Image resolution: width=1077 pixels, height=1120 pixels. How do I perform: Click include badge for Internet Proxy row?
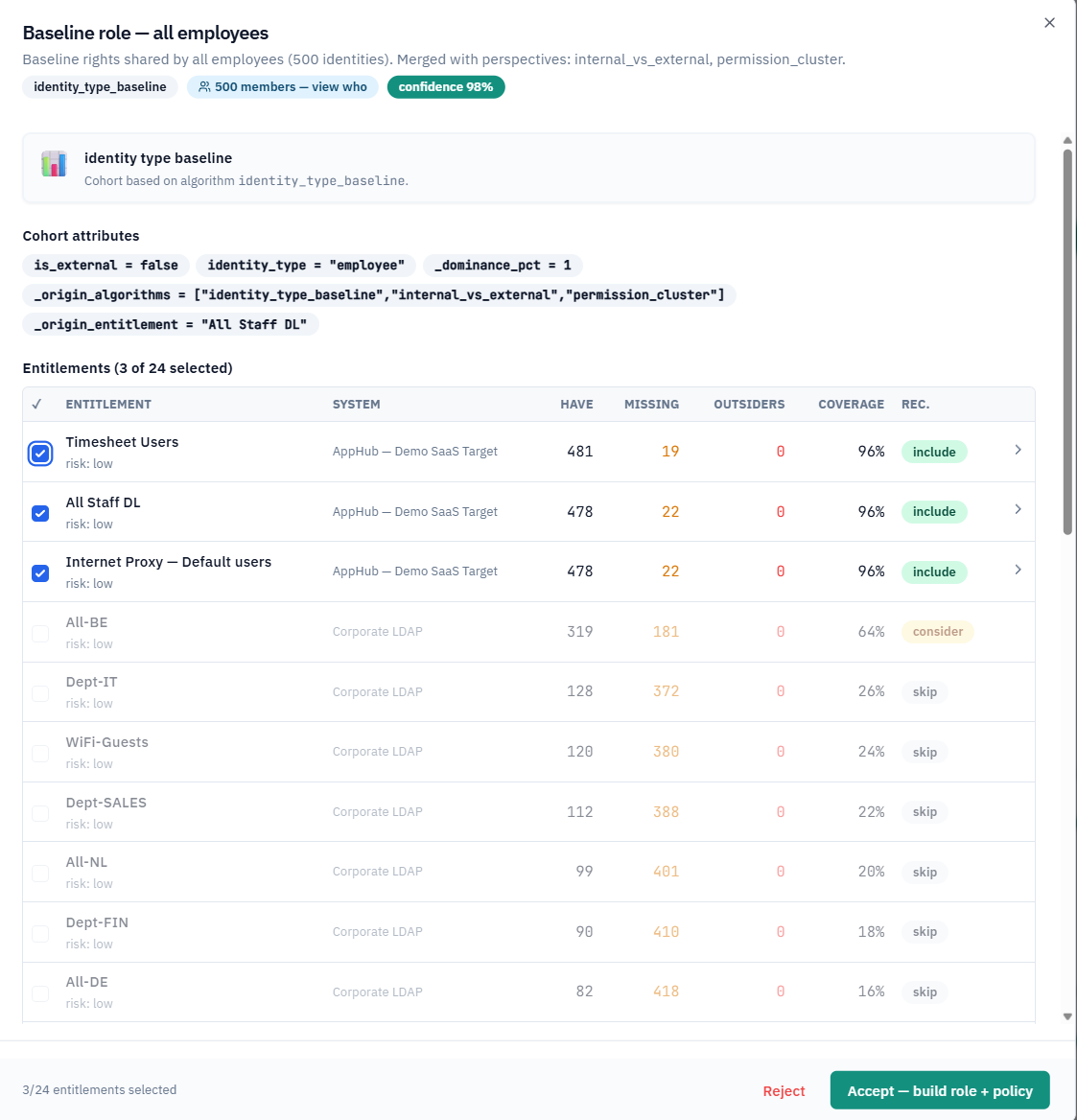point(934,572)
